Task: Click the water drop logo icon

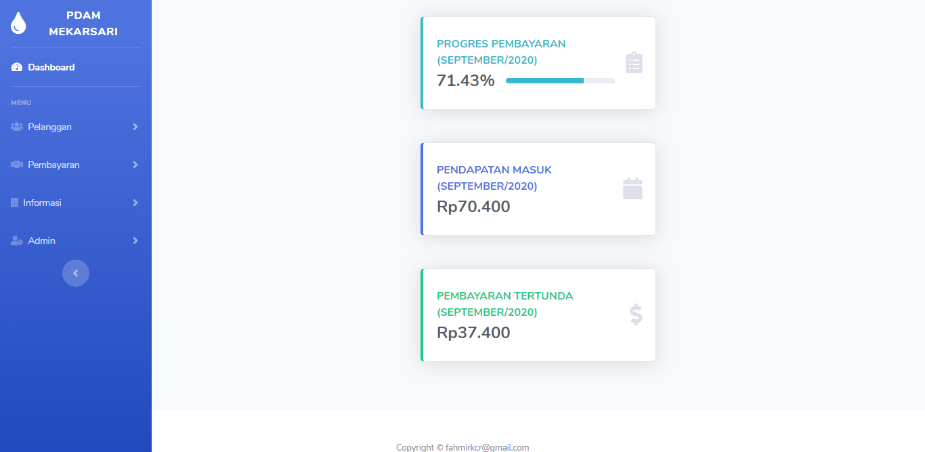Action: pos(18,23)
